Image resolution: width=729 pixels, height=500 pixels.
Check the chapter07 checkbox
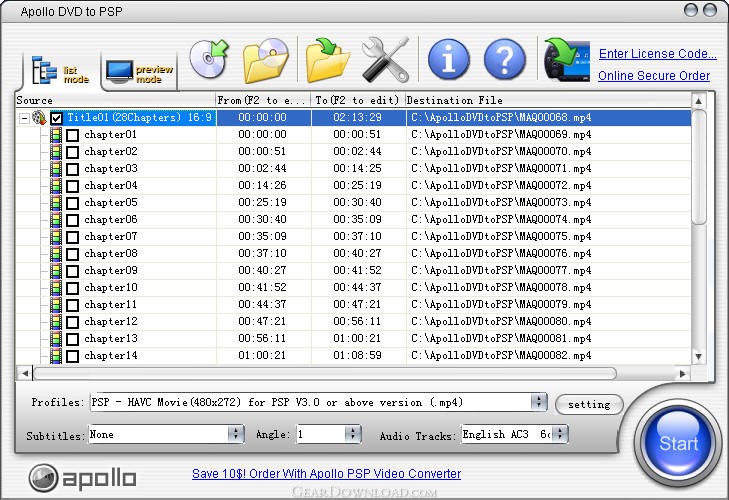coord(72,237)
